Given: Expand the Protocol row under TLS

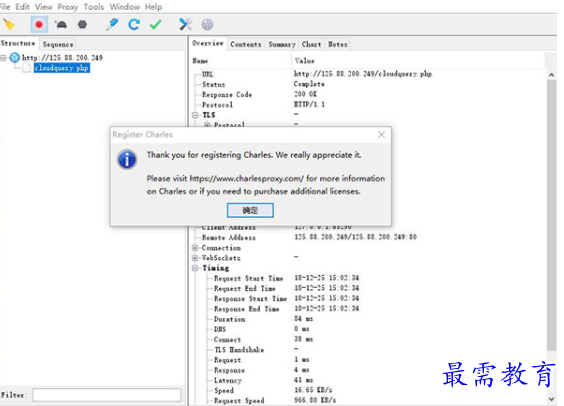Looking at the screenshot, I should 207,125.
